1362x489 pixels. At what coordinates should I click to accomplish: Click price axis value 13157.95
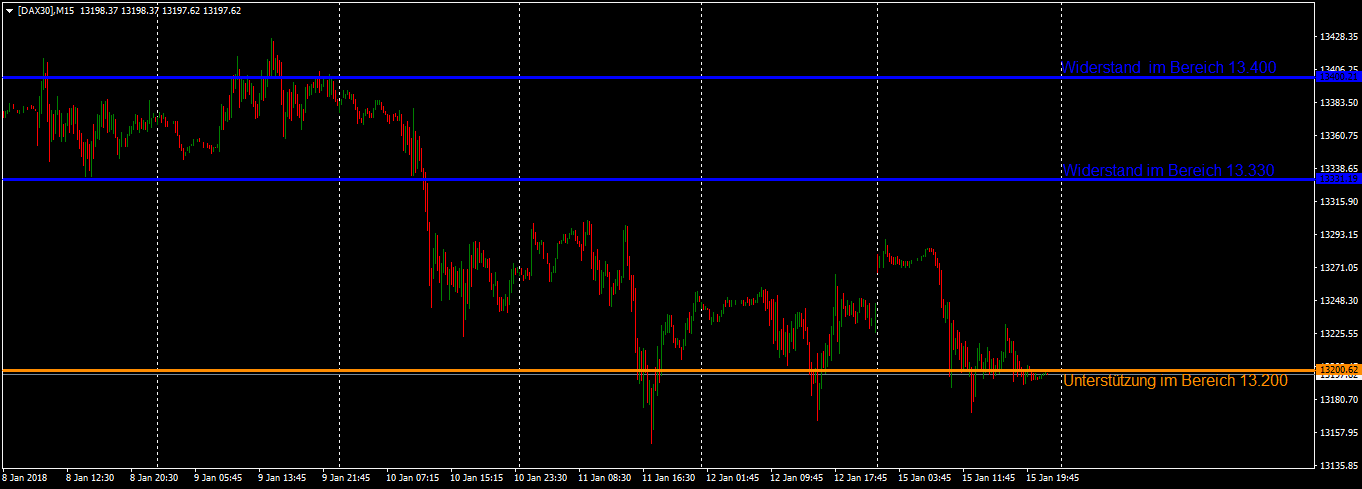coord(1339,433)
